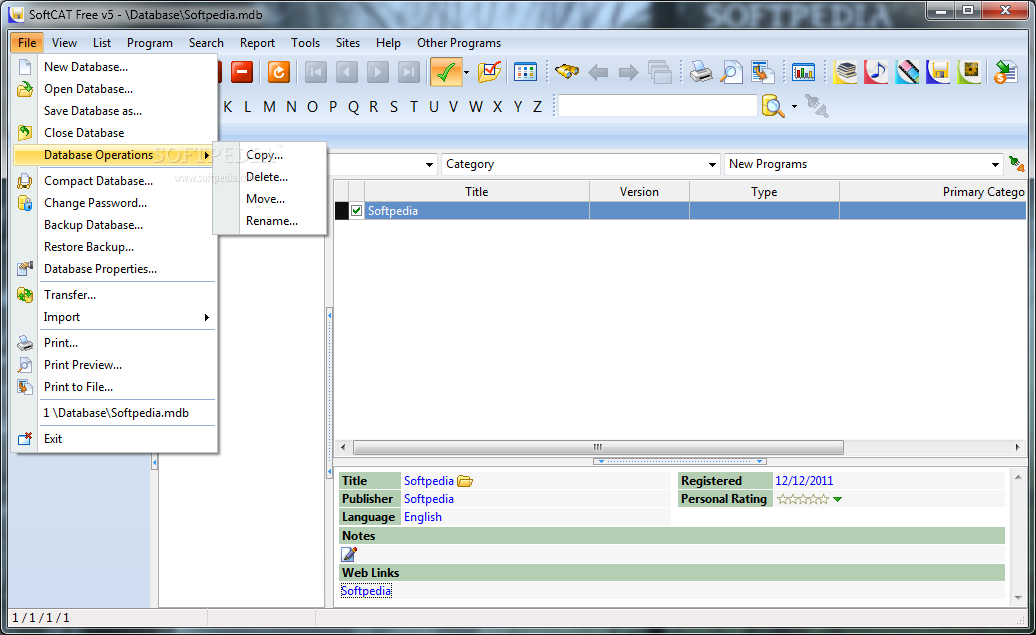Sort by Version column header
This screenshot has width=1036, height=635.
[639, 192]
